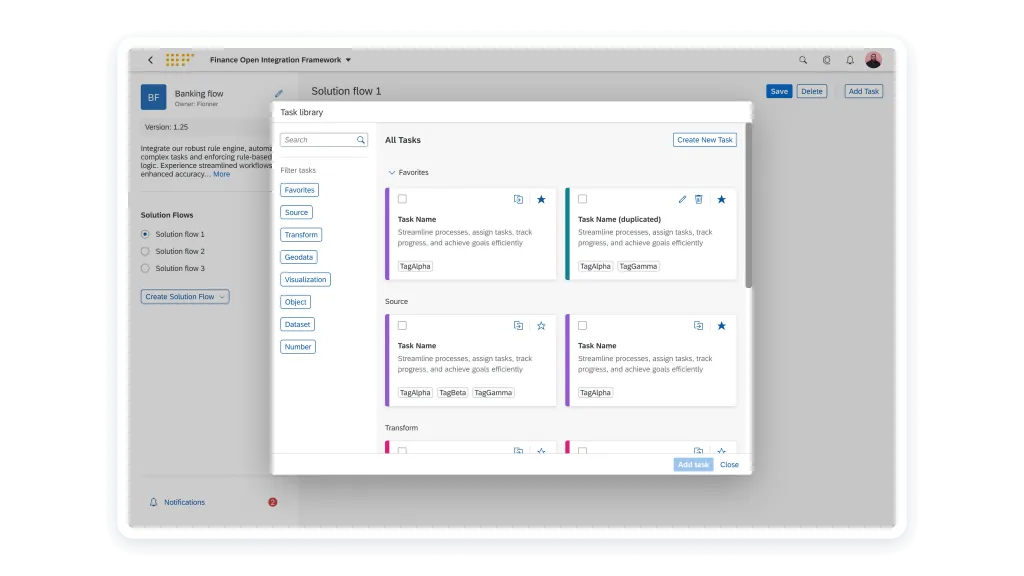This screenshot has height=576, width=1024.
Task: Favorite the Source task with TagBeta
Action: tap(541, 326)
